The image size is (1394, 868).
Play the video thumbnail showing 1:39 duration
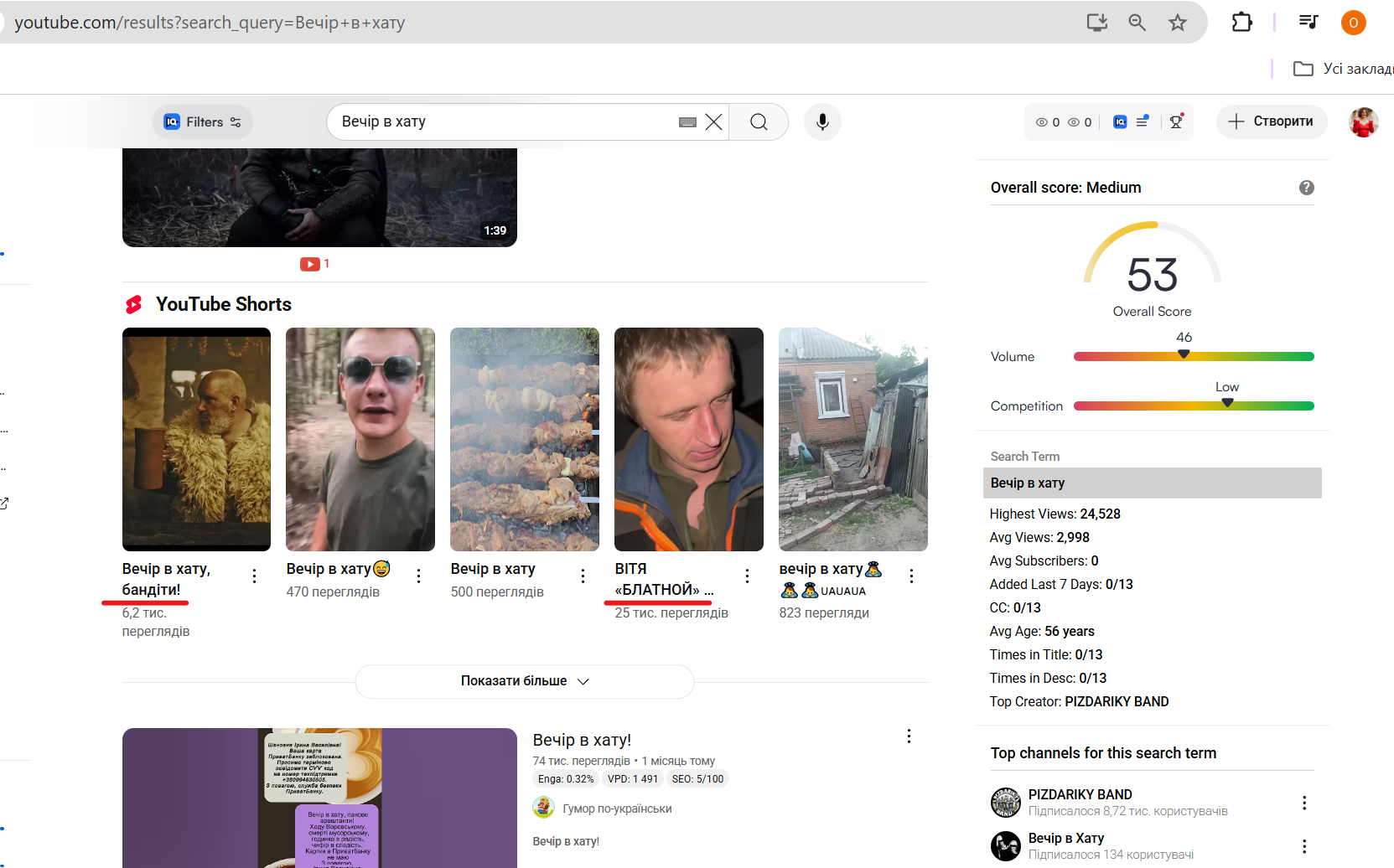tap(319, 198)
